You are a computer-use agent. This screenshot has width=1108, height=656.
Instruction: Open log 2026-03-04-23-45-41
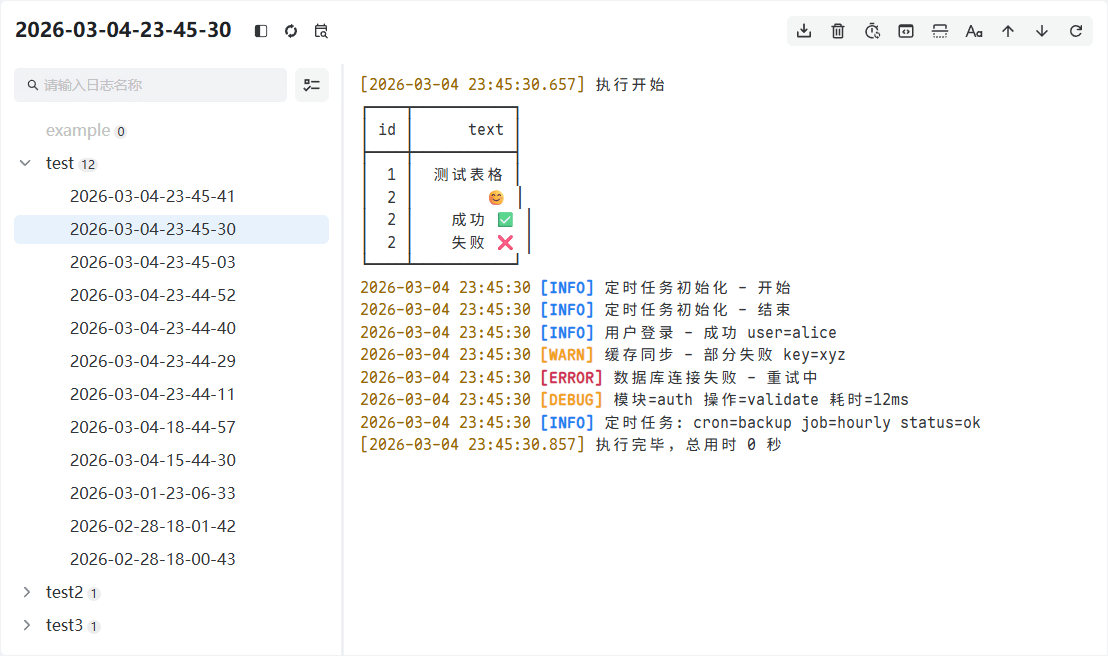pos(153,196)
